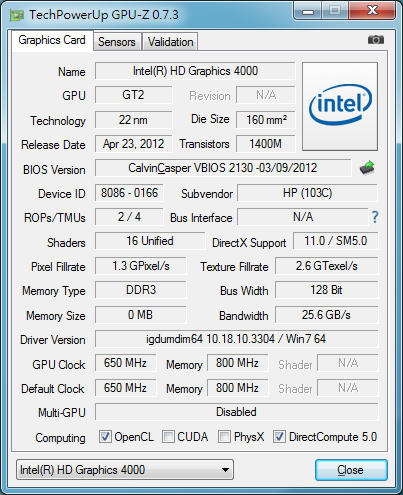Viewport: 403px width, 495px height.
Task: Click the Die Size value 160 mm²
Action: tap(266, 120)
